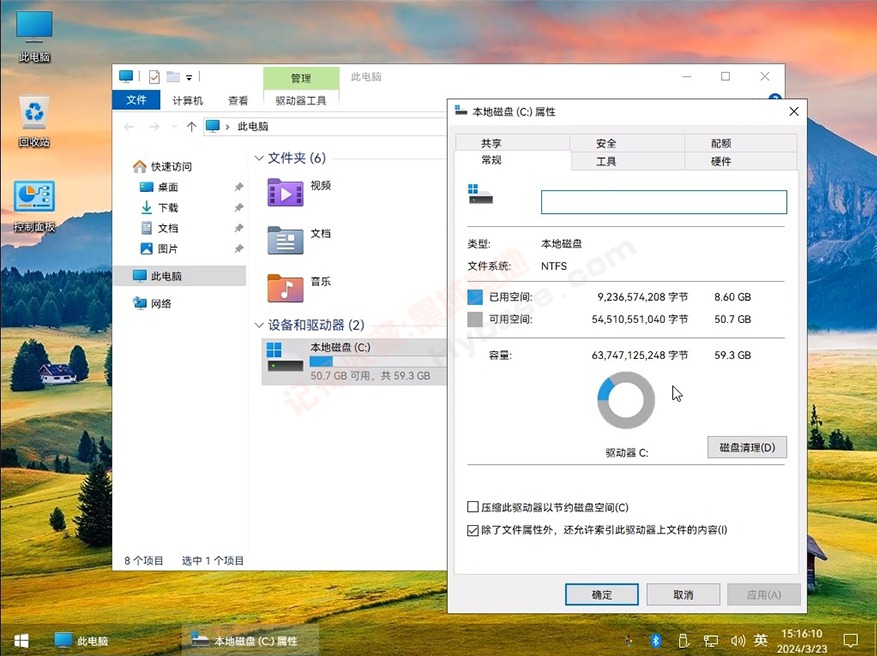Open Pictures in the quick access list
Image resolution: width=877 pixels, height=656 pixels.
[x=159, y=249]
